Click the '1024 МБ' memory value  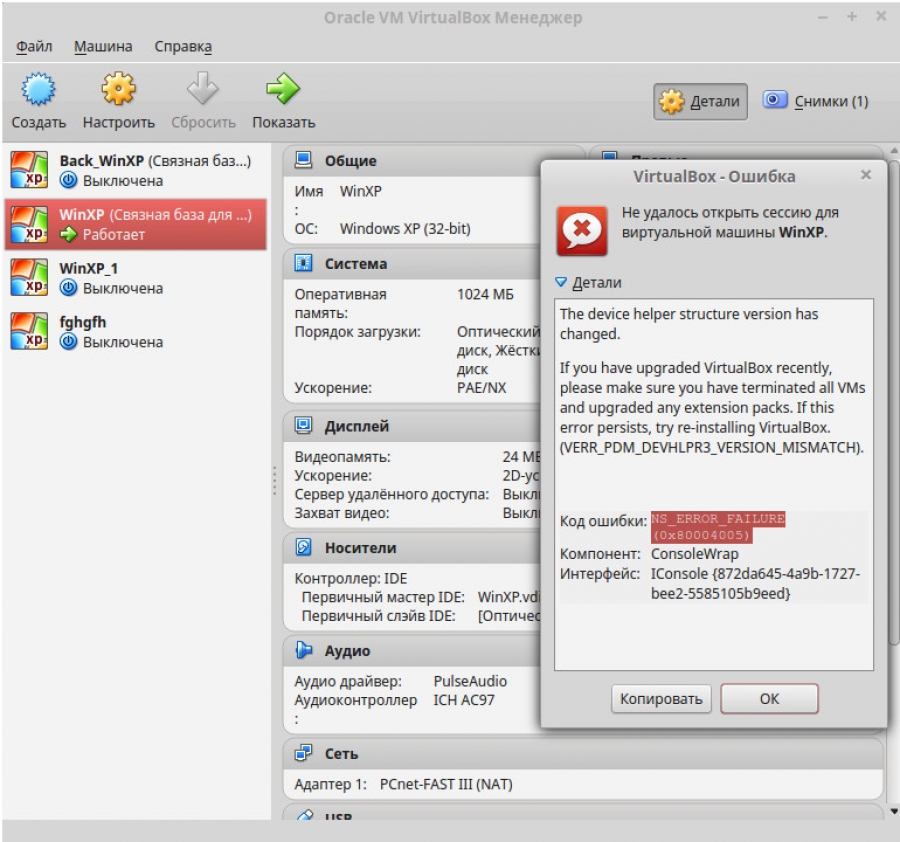click(485, 294)
